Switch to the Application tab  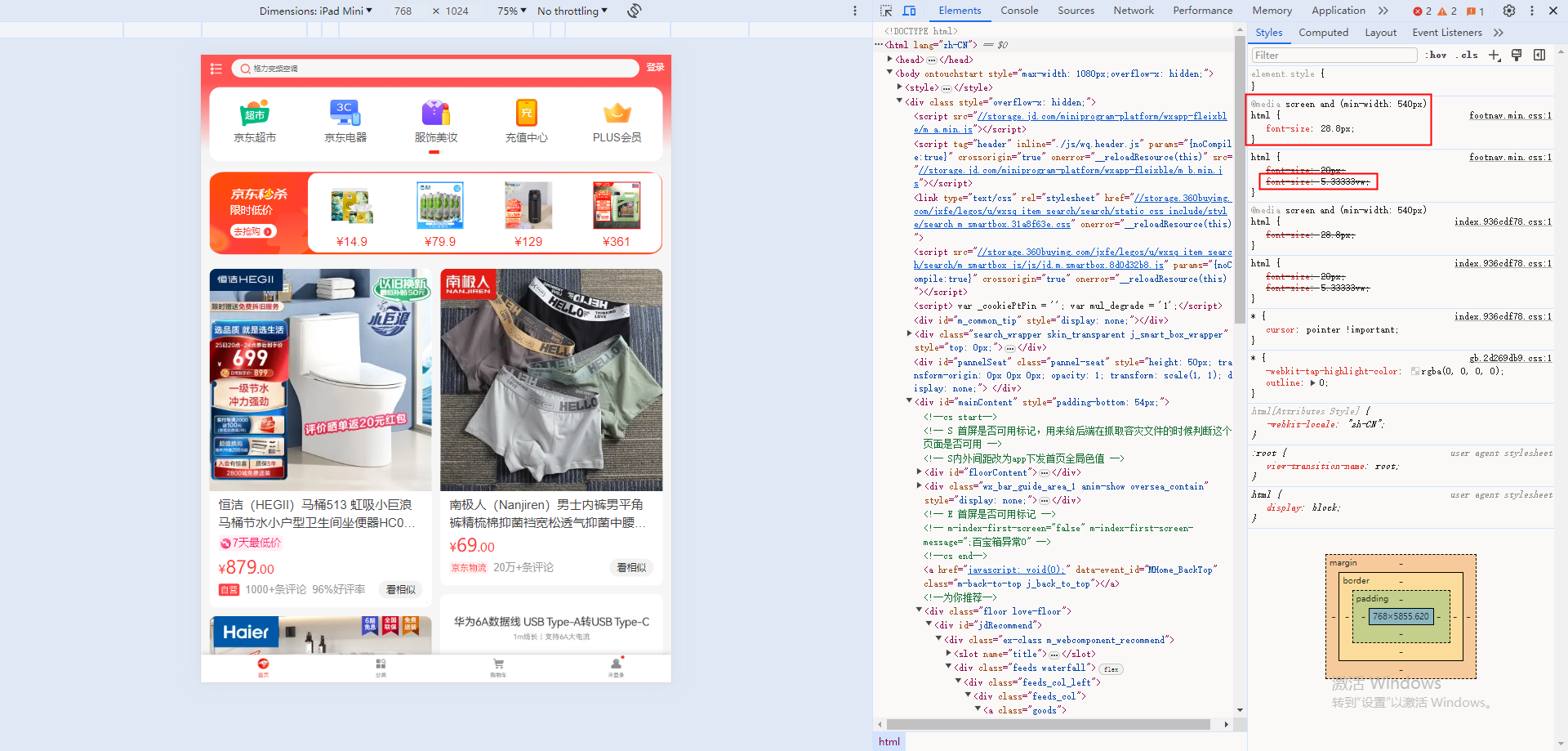[x=1338, y=11]
